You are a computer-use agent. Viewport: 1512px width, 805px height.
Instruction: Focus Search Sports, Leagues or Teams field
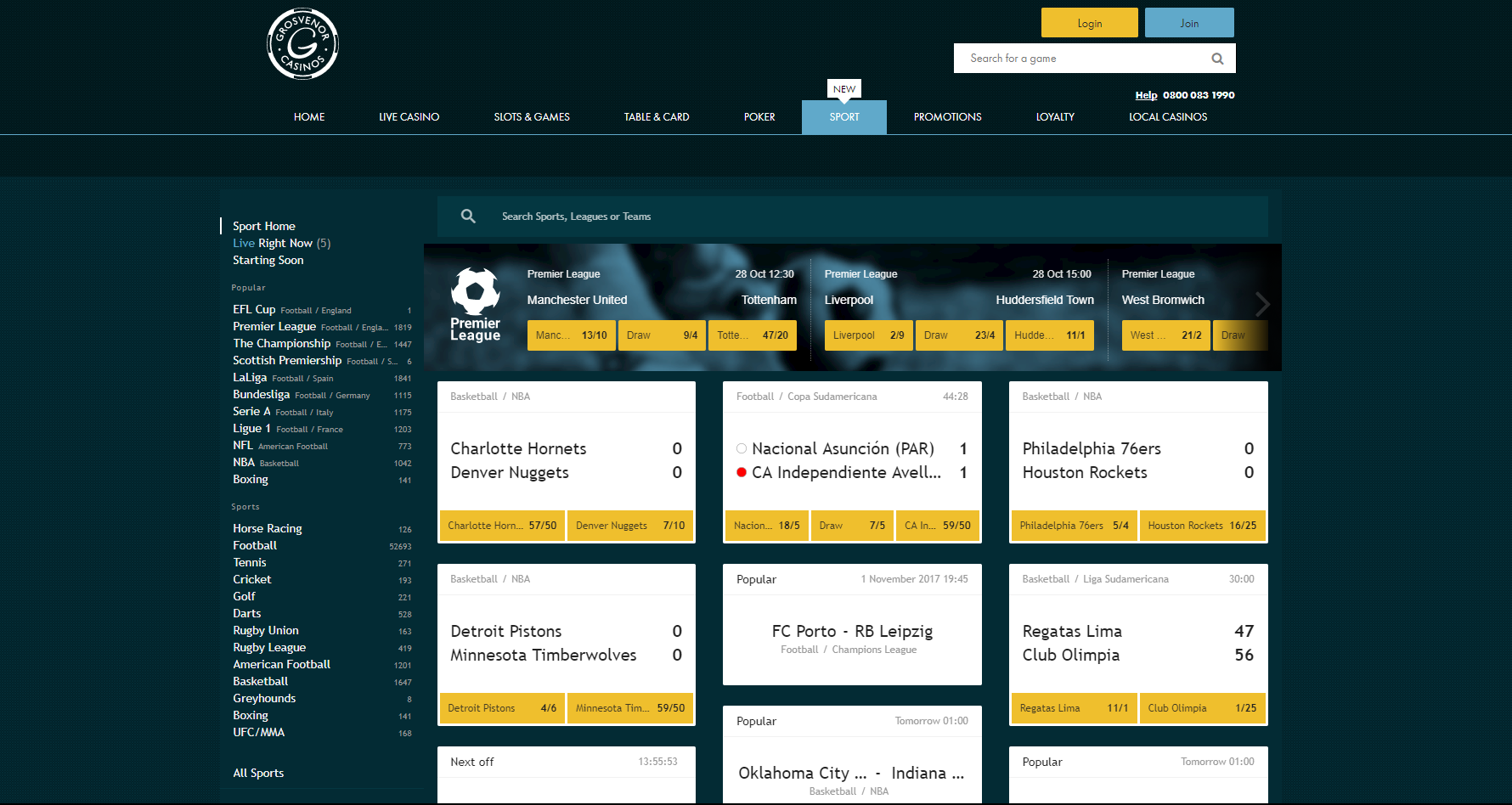[853, 217]
